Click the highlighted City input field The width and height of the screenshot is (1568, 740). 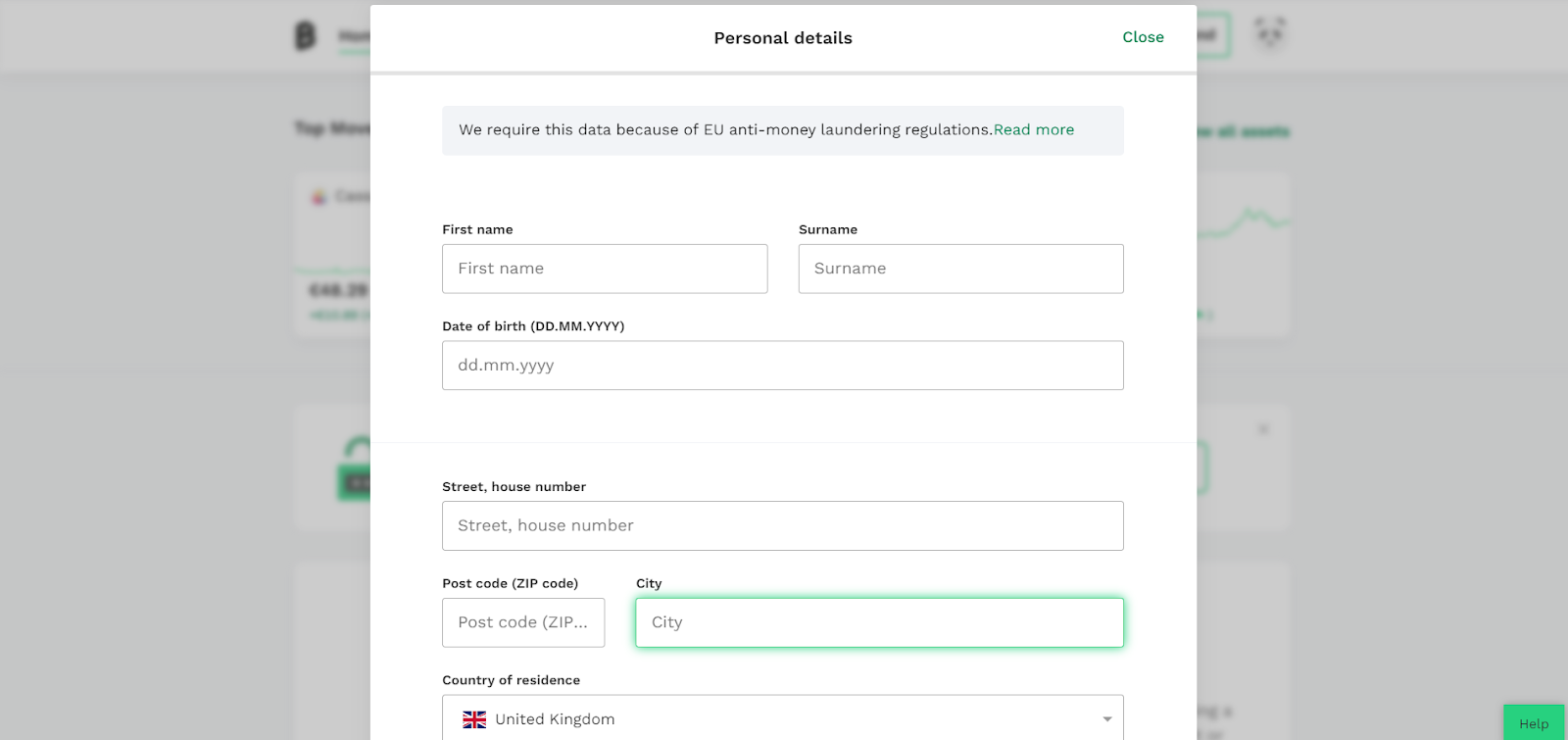pyautogui.click(x=880, y=622)
